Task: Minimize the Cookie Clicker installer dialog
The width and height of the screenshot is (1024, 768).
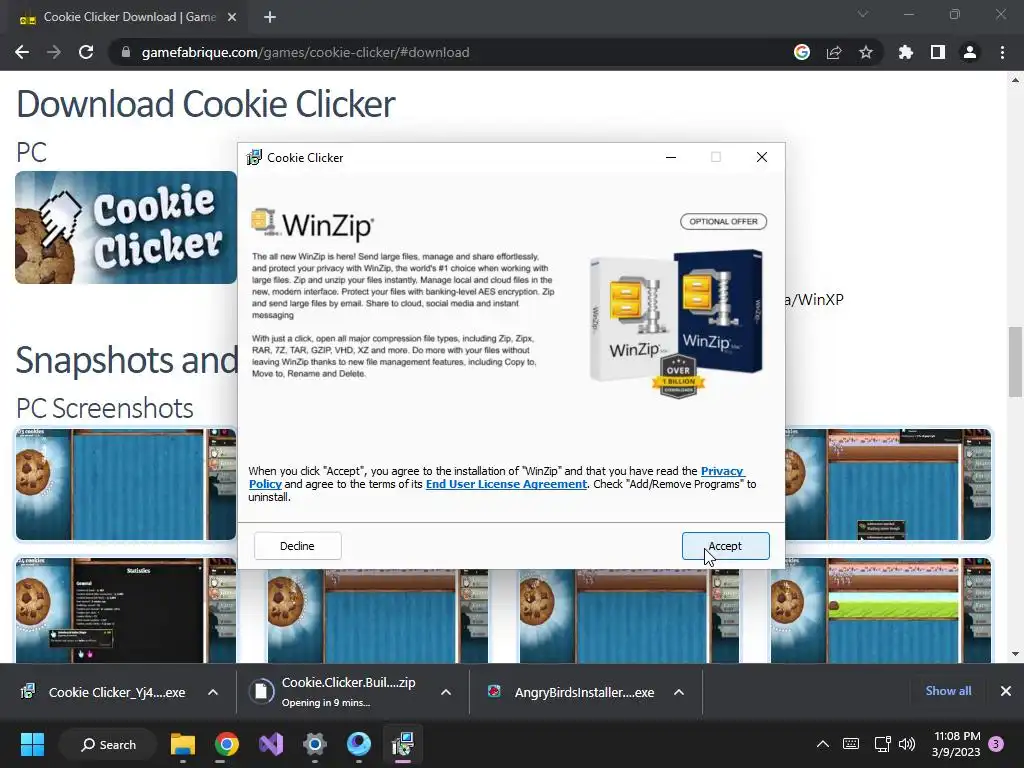Action: [671, 157]
